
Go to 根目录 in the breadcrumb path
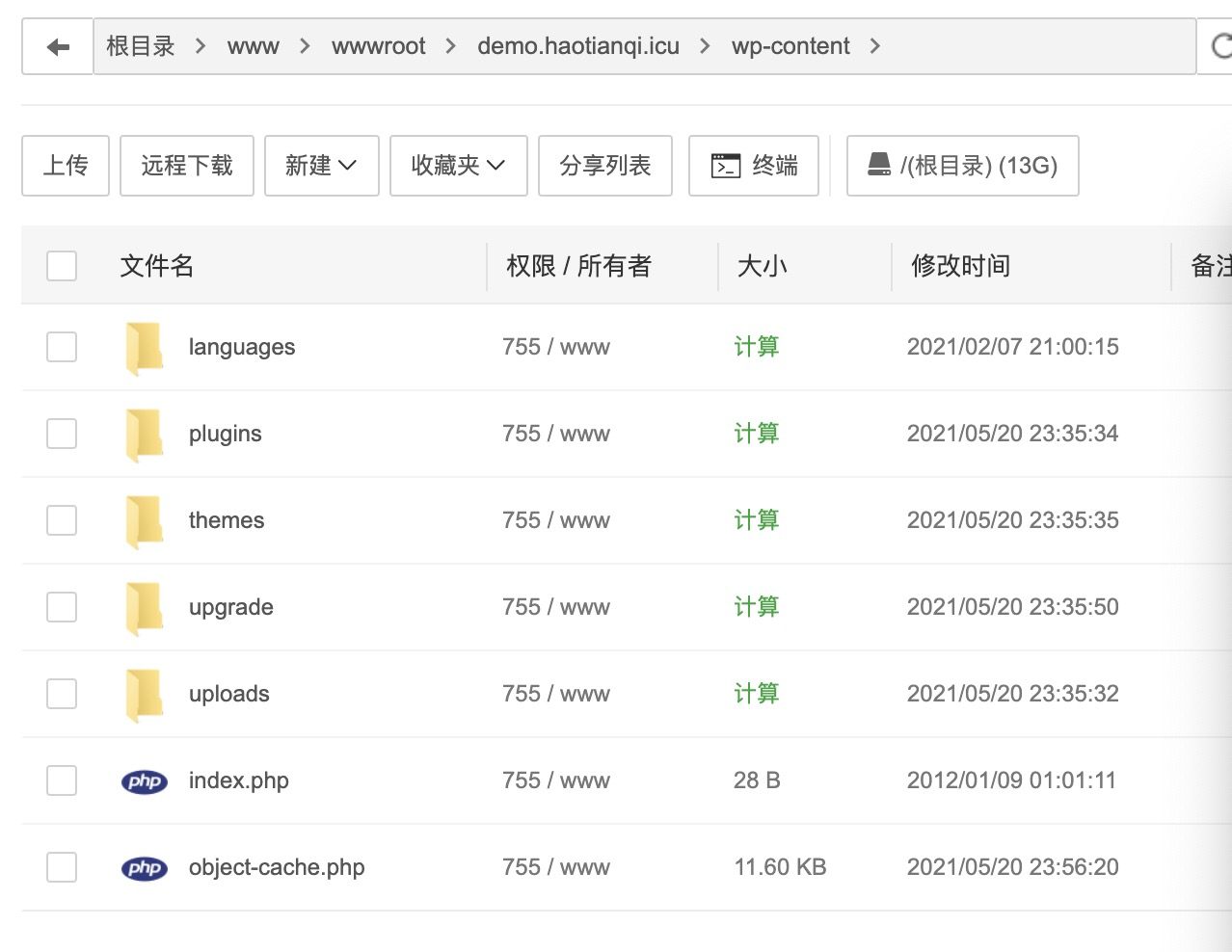pos(141,45)
